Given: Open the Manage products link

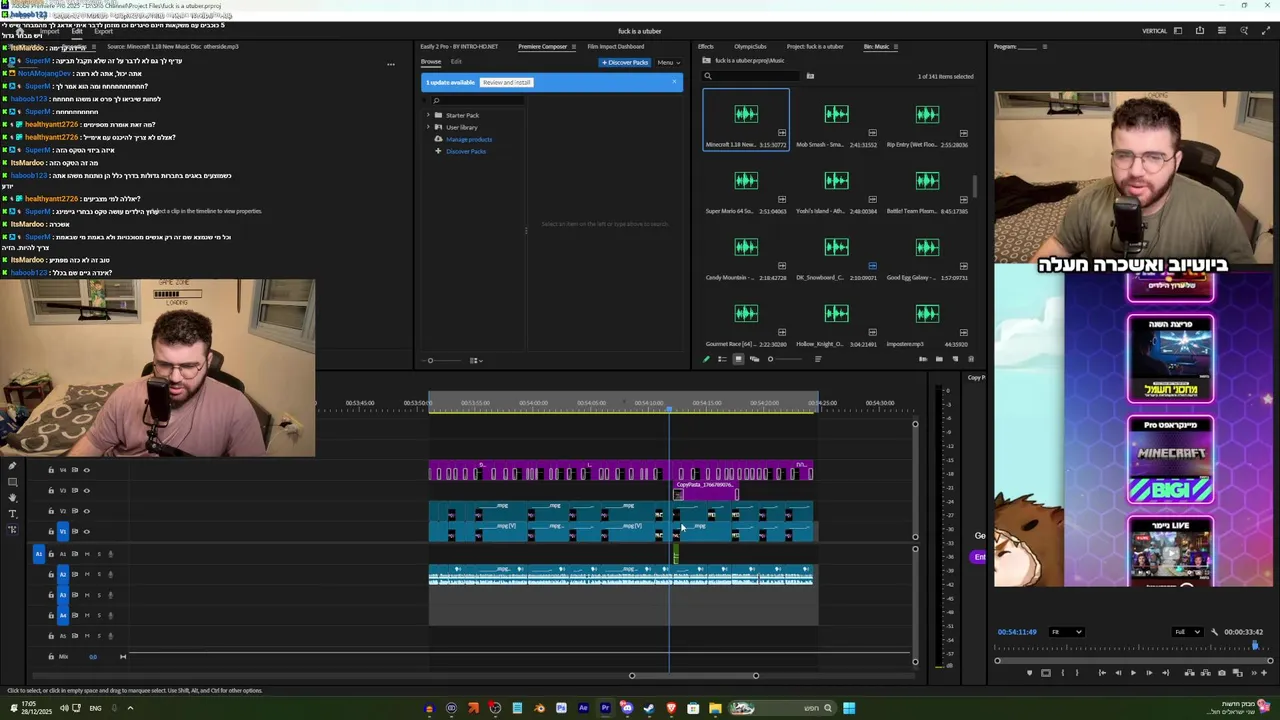Looking at the screenshot, I should coord(469,139).
